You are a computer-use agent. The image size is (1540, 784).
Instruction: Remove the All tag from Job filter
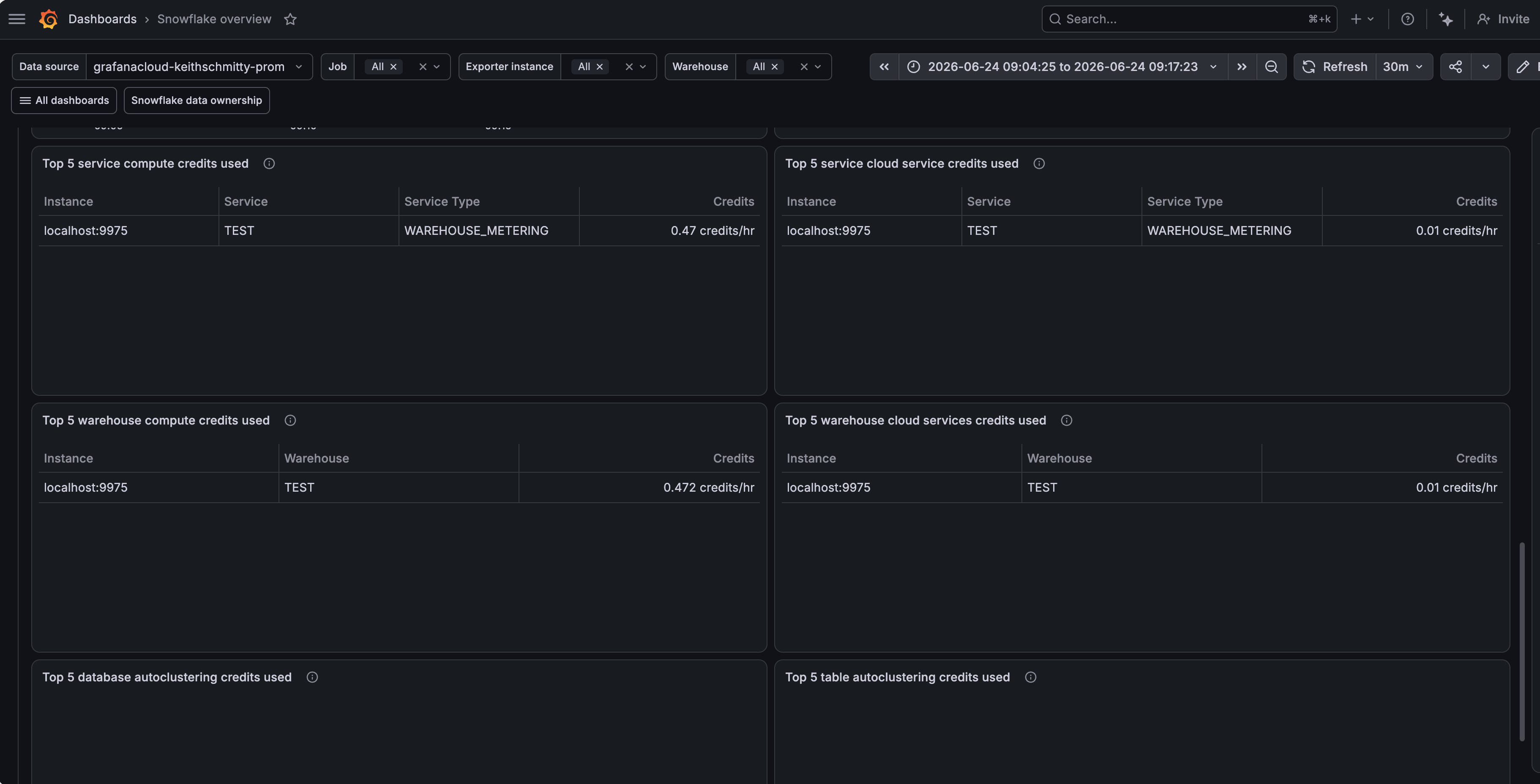pyautogui.click(x=393, y=66)
